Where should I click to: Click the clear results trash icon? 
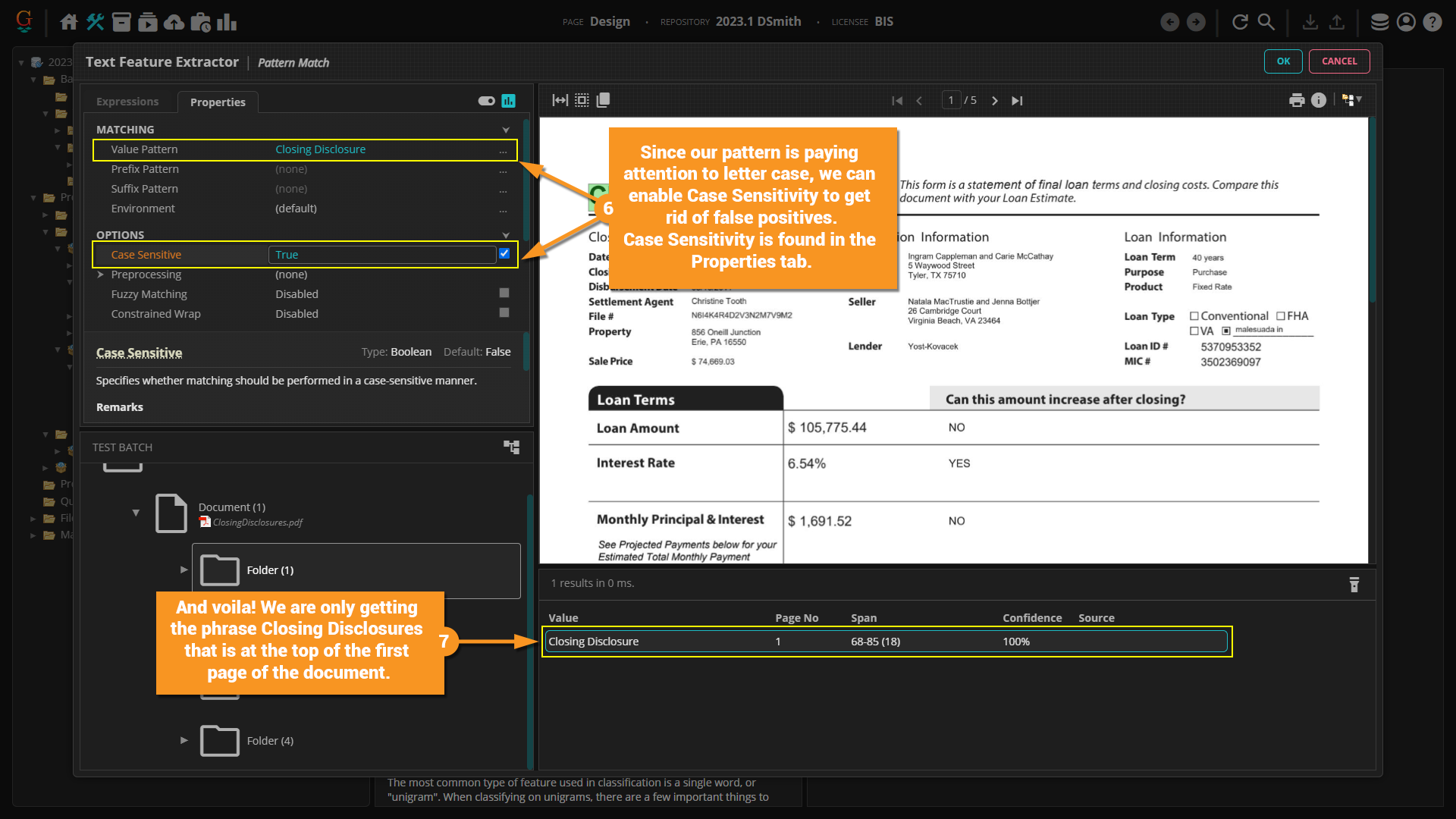point(1354,584)
